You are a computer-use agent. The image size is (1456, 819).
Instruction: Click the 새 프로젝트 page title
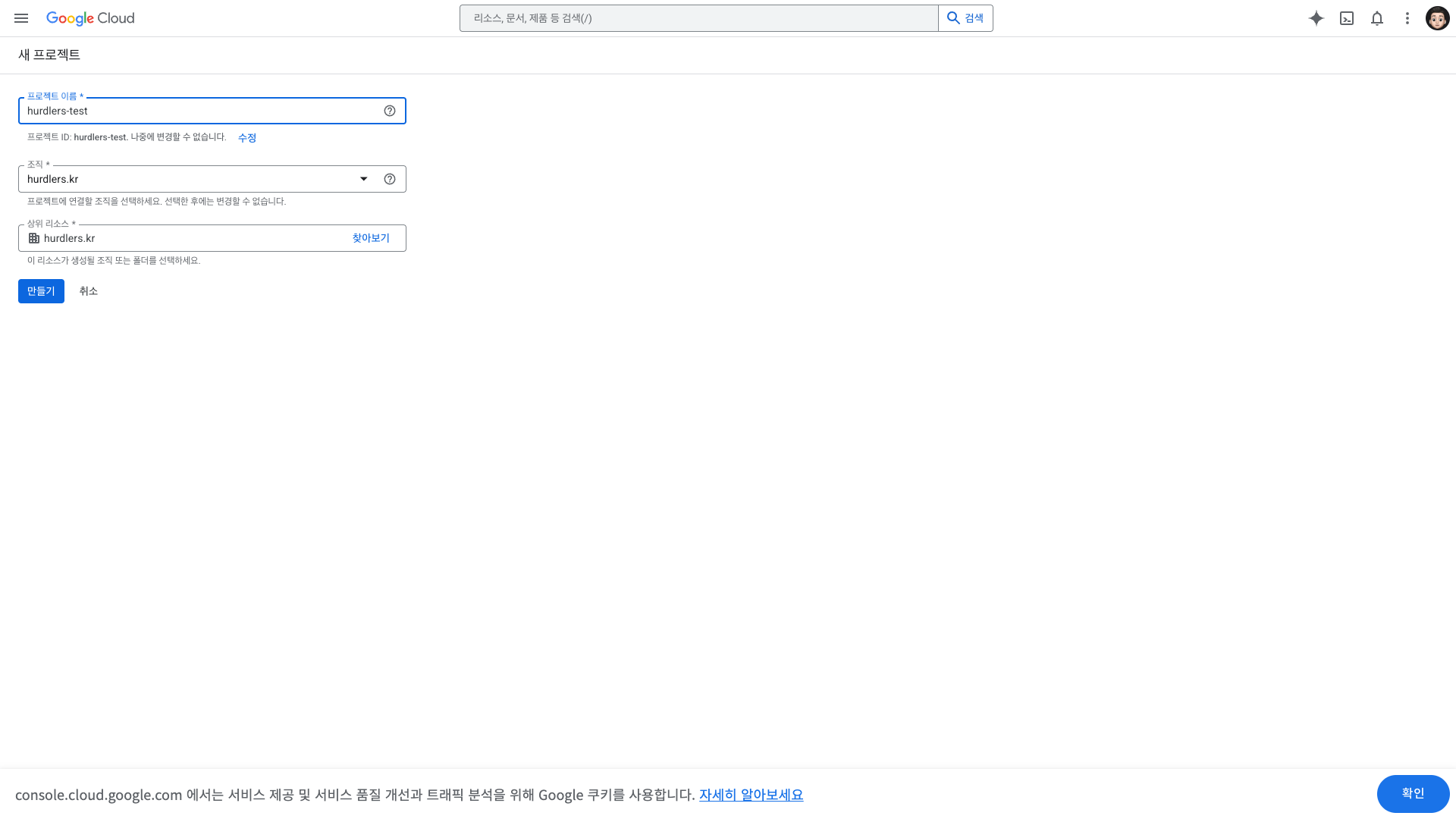[x=49, y=55]
